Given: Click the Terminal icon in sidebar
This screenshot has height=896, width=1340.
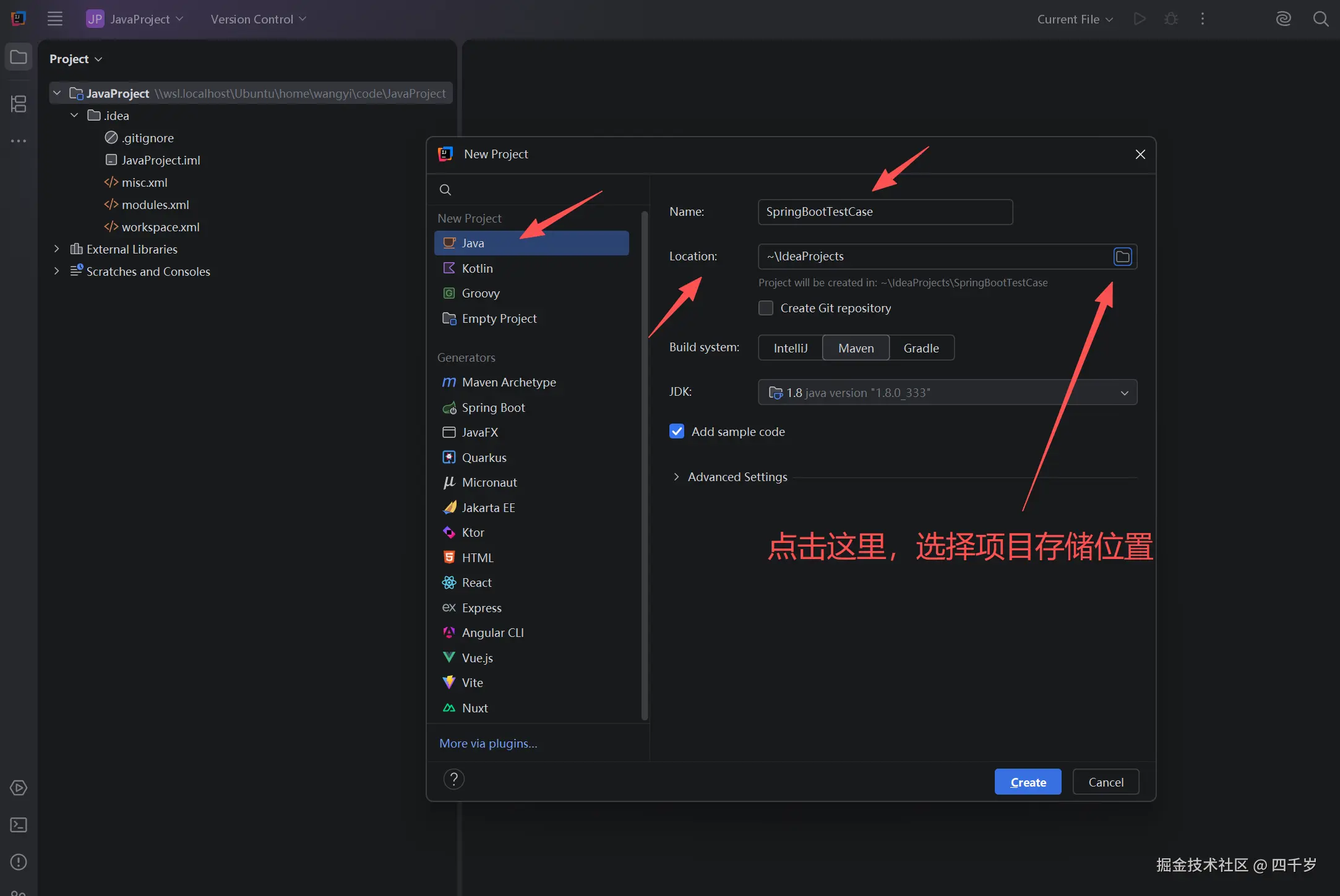Looking at the screenshot, I should coord(19,825).
